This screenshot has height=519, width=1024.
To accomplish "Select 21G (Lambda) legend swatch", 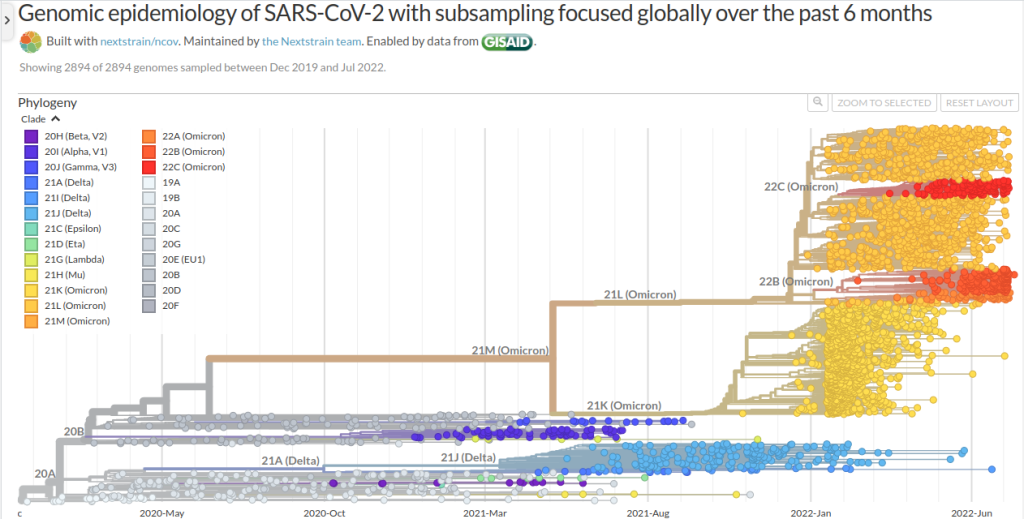I will [31, 259].
